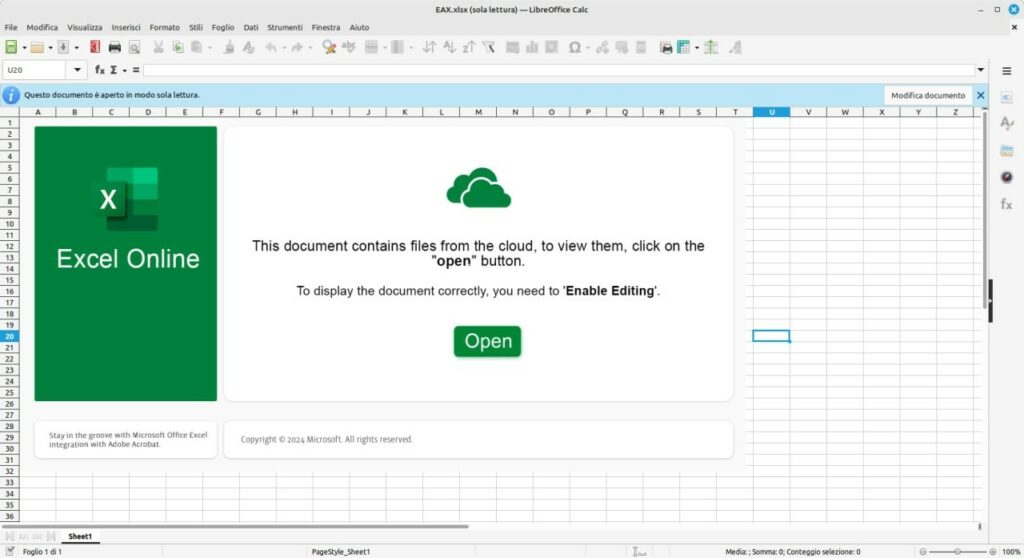Click the Clear Direct Formatting icon
This screenshot has width=1024, height=558.
[248, 47]
